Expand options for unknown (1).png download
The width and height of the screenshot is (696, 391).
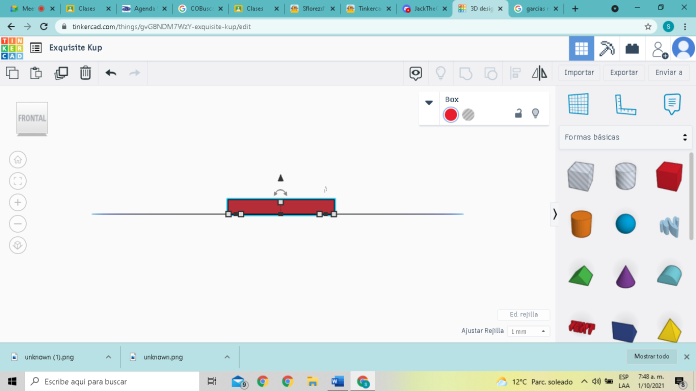pos(108,357)
